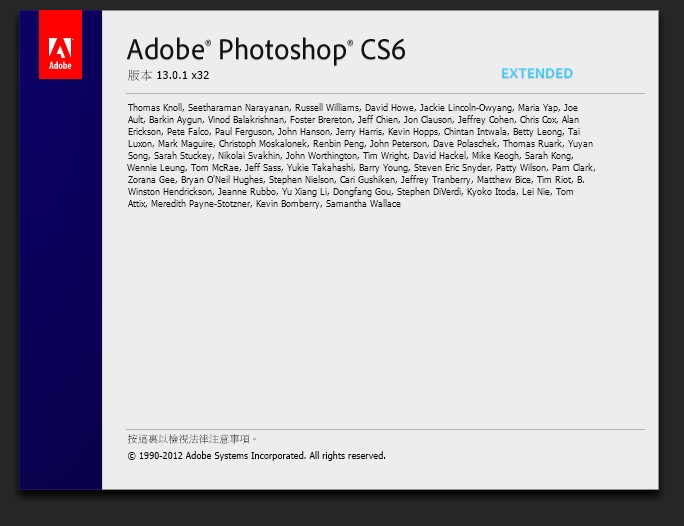This screenshot has width=684, height=526.
Task: Click Russell Williams in the credits list
Action: [x=327, y=108]
